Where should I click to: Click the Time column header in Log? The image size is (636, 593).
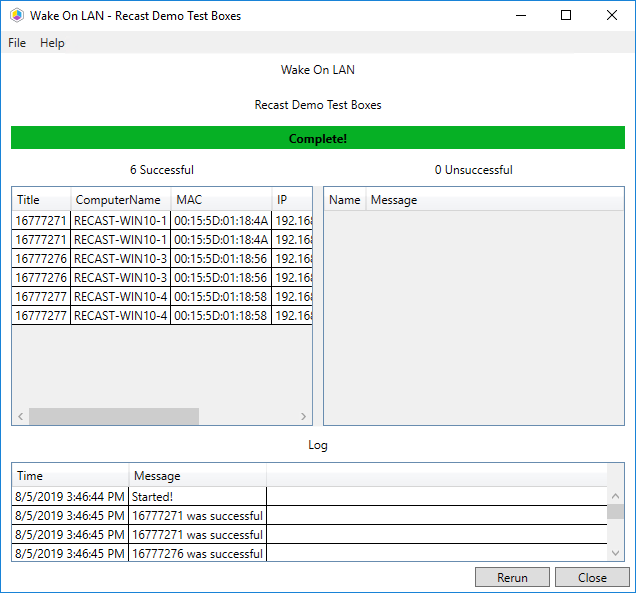70,475
